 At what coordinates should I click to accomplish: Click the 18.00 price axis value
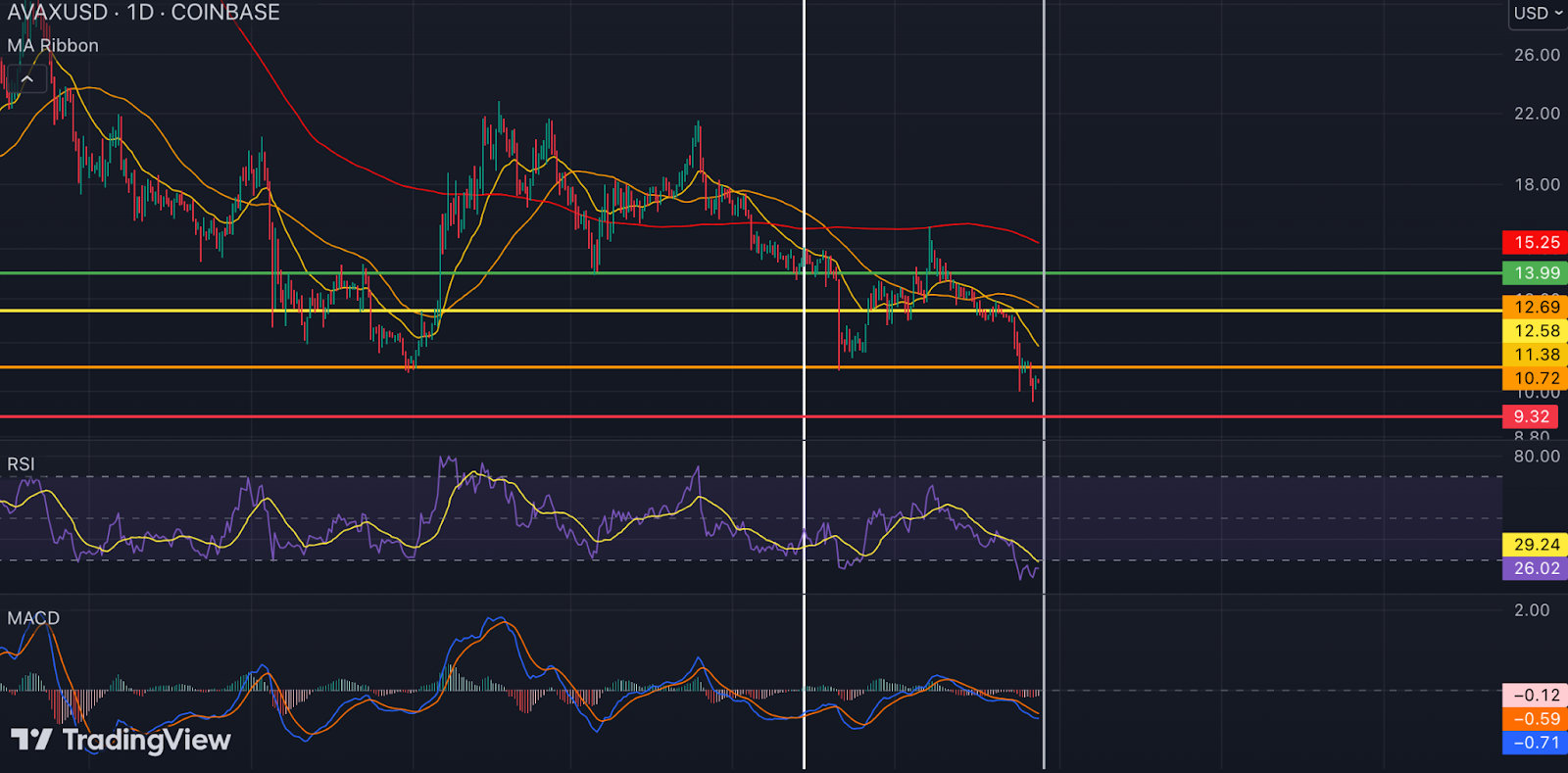pos(1537,184)
